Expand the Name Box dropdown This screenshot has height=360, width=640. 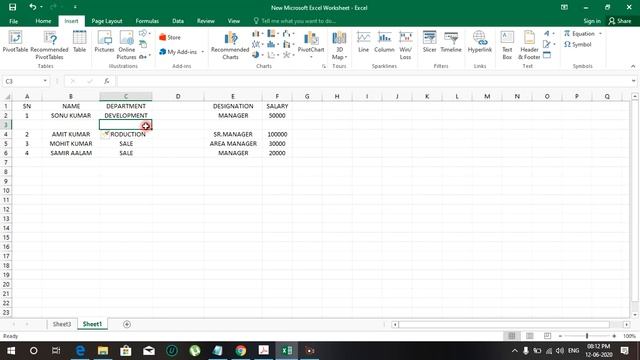[x=45, y=81]
